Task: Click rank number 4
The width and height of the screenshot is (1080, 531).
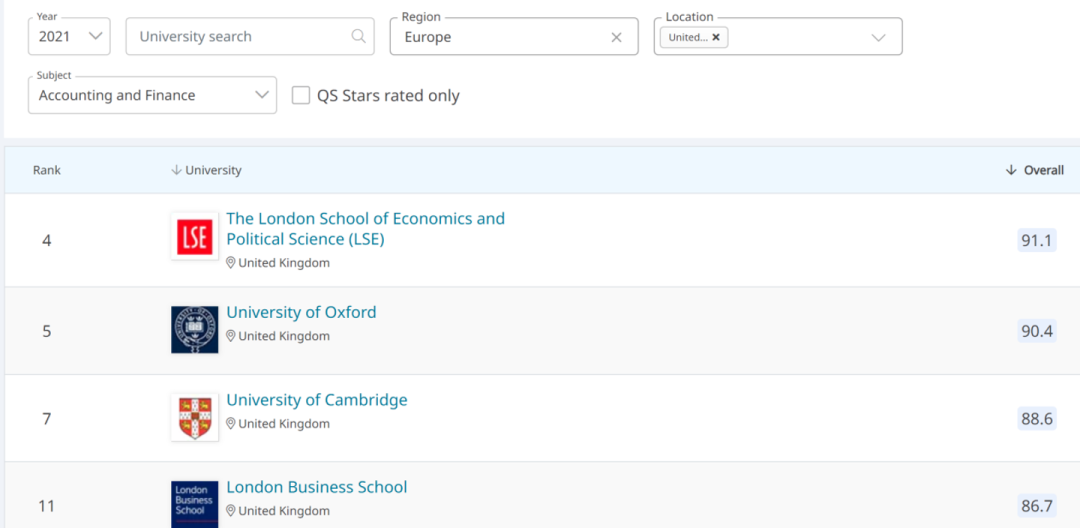Action: coord(47,241)
